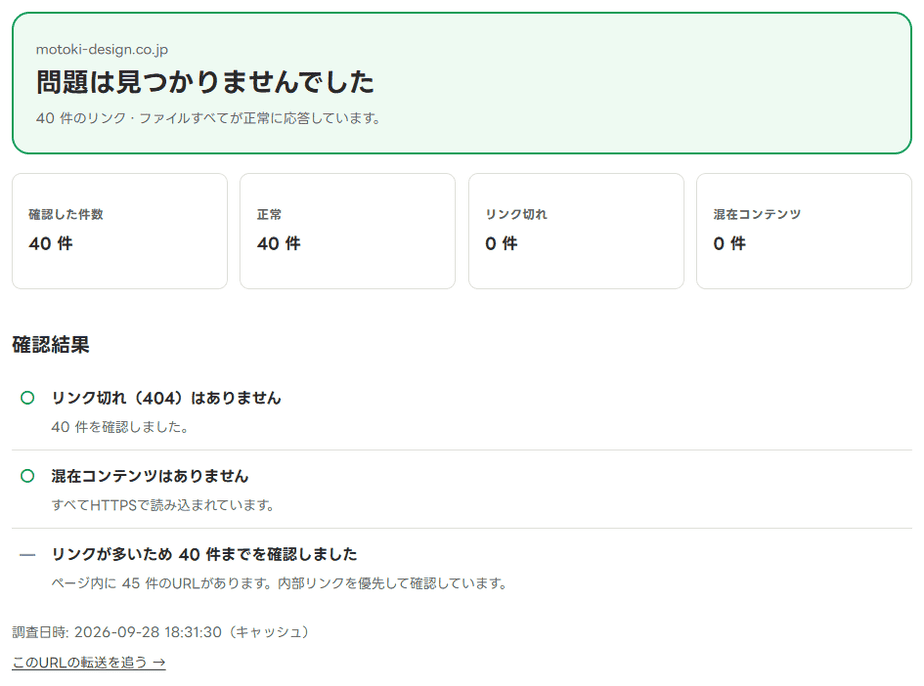Image resolution: width=924 pixels, height=686 pixels.
Task: Click the text 40 件を確認しました。
Action: (x=120, y=427)
